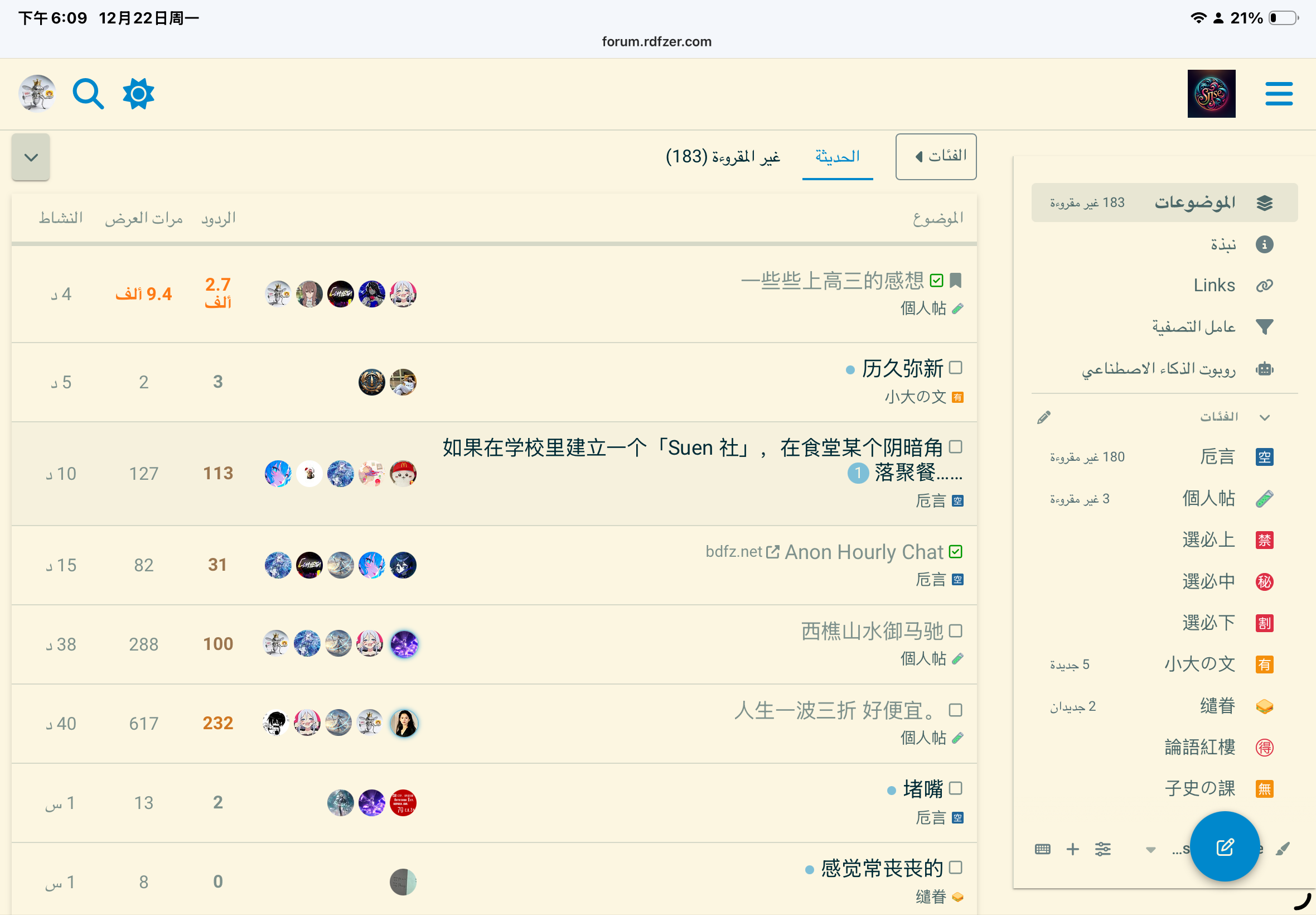This screenshot has width=1316, height=915.
Task: Check the box beside topic 堵嘴
Action: pos(955,788)
